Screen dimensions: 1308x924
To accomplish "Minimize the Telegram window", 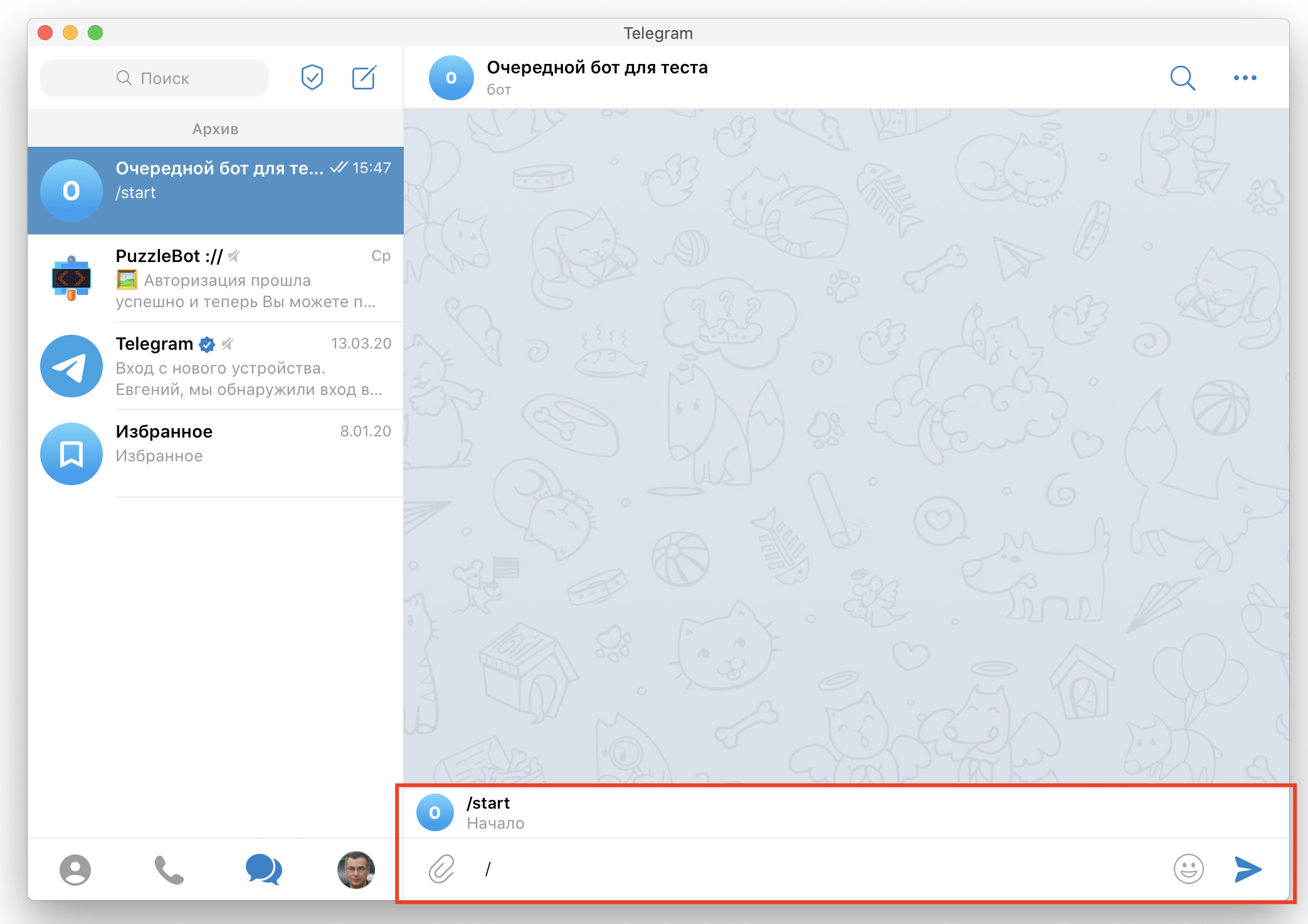I will [70, 33].
